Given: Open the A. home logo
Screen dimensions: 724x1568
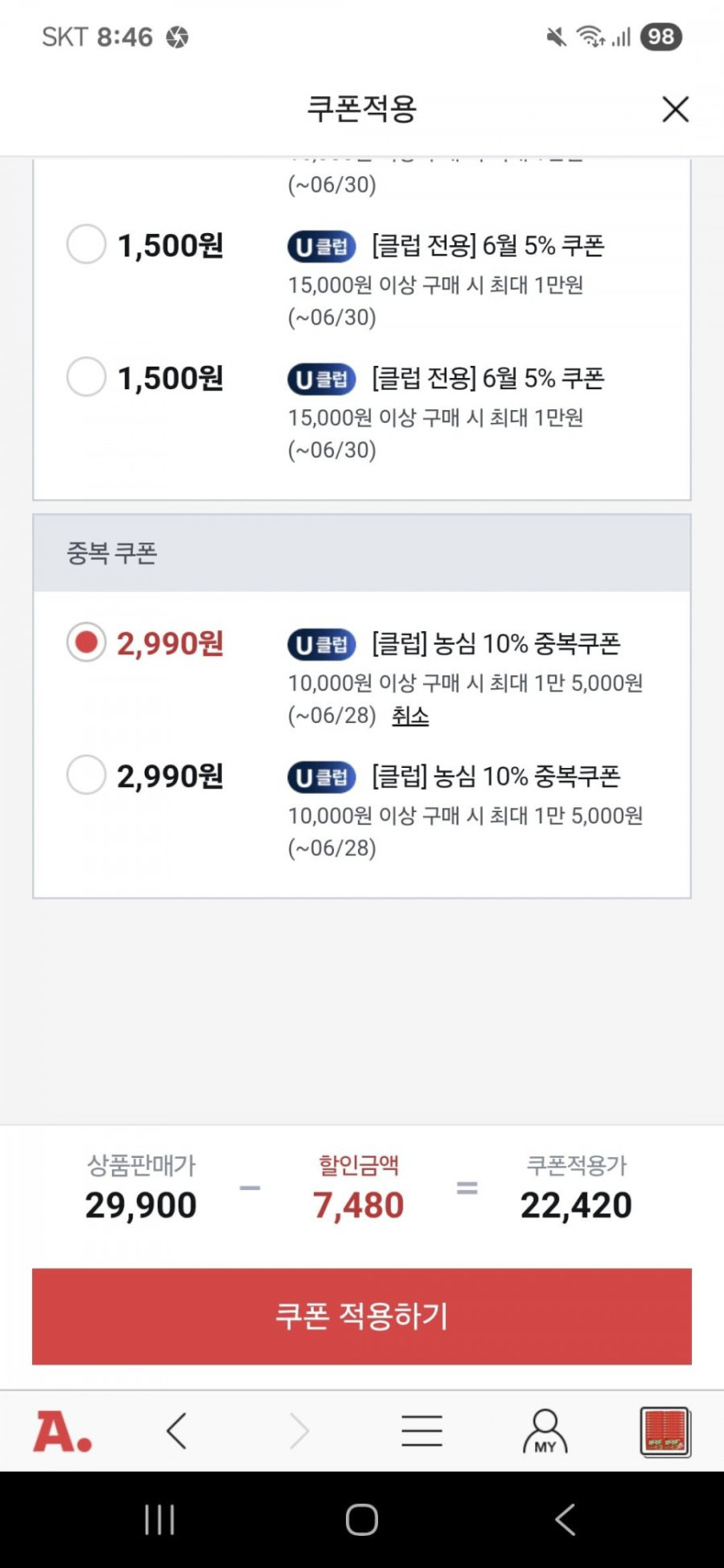Looking at the screenshot, I should click(x=62, y=1431).
